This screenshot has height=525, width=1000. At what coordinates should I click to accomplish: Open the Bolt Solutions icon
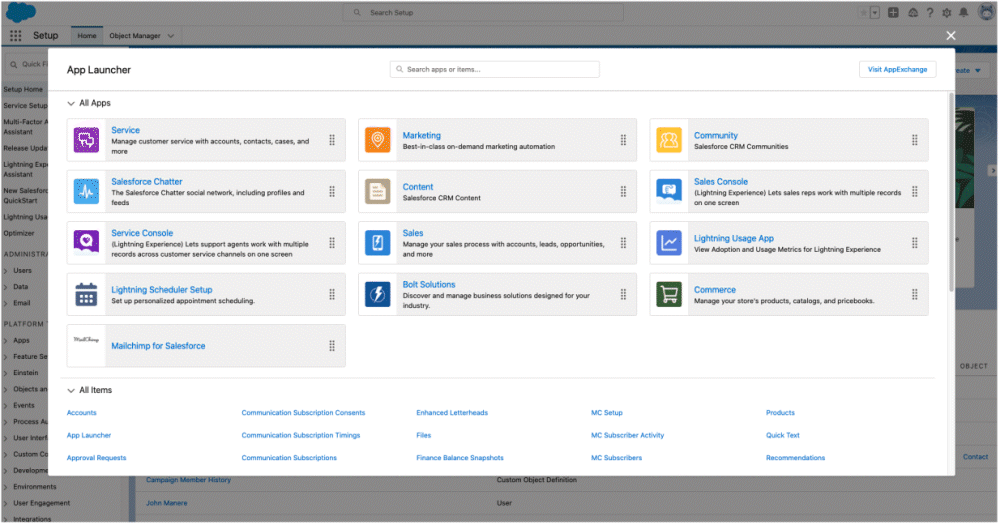(378, 295)
